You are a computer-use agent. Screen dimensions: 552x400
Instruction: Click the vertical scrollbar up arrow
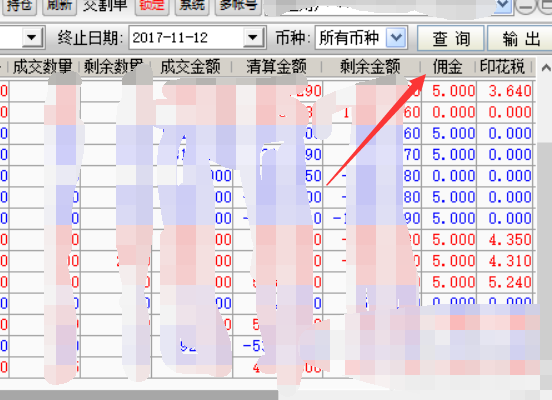pos(545,67)
